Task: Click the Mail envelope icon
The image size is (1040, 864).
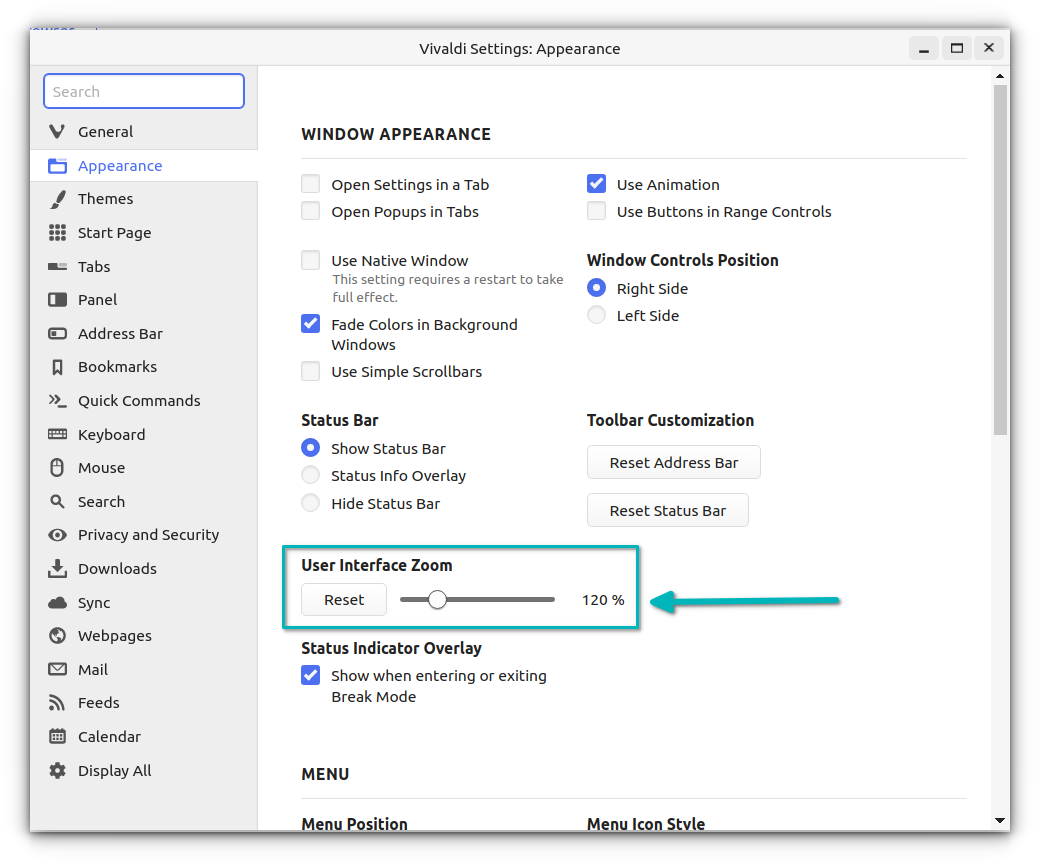Action: pyautogui.click(x=57, y=669)
